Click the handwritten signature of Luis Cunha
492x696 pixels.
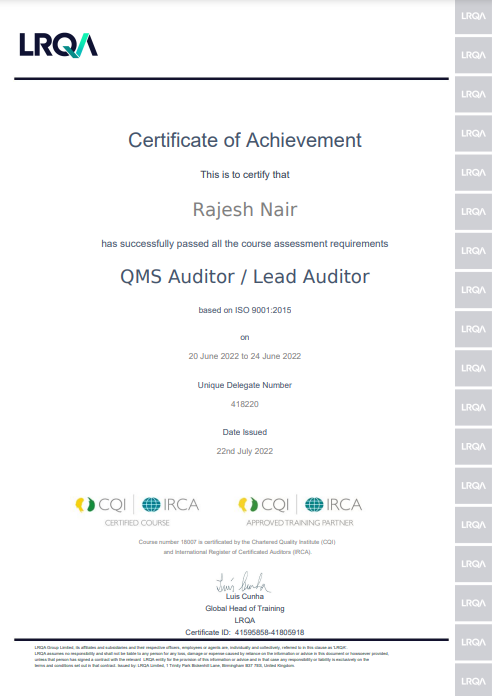pos(243,582)
